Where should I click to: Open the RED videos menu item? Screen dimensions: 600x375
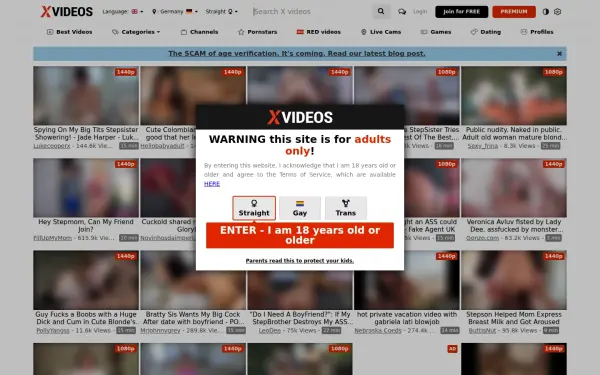coord(318,32)
